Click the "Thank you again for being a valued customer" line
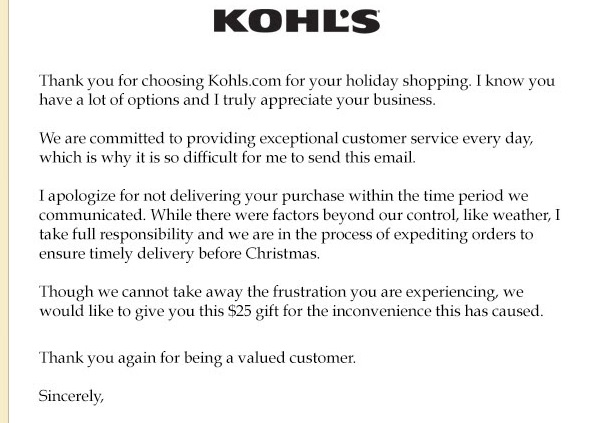 [x=197, y=358]
